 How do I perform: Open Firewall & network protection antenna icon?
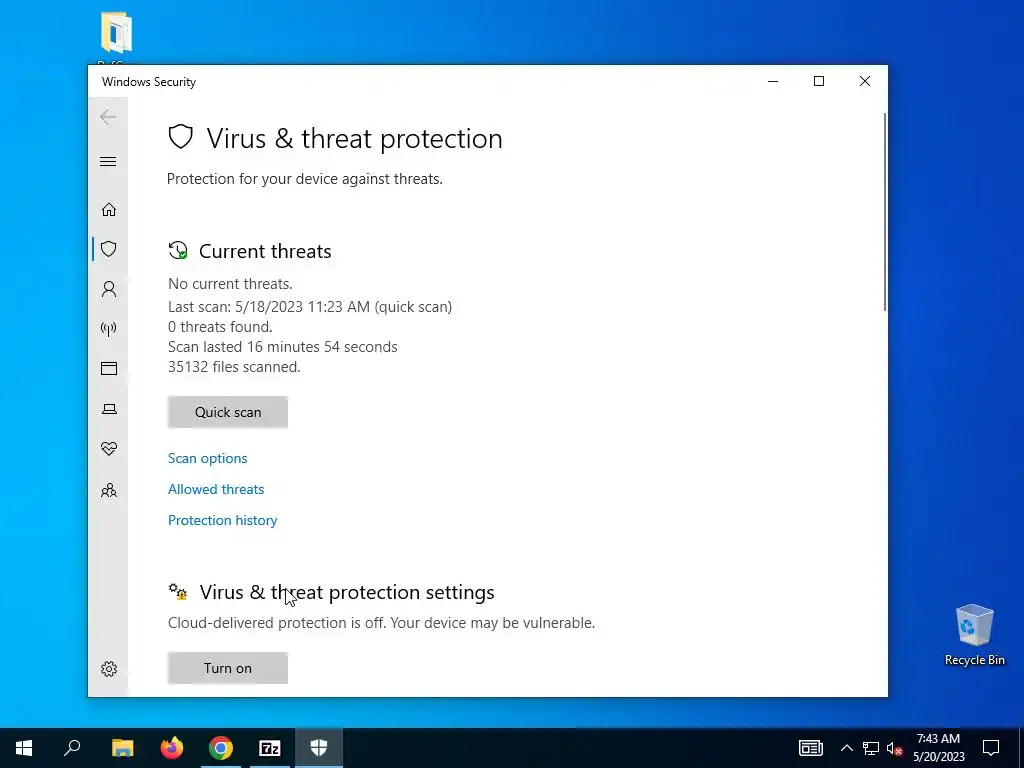coord(108,328)
